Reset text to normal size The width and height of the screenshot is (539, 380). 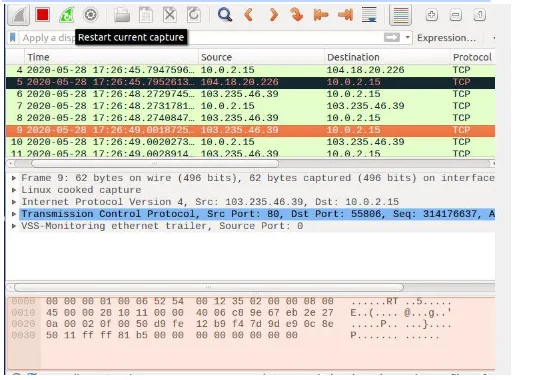coord(480,15)
